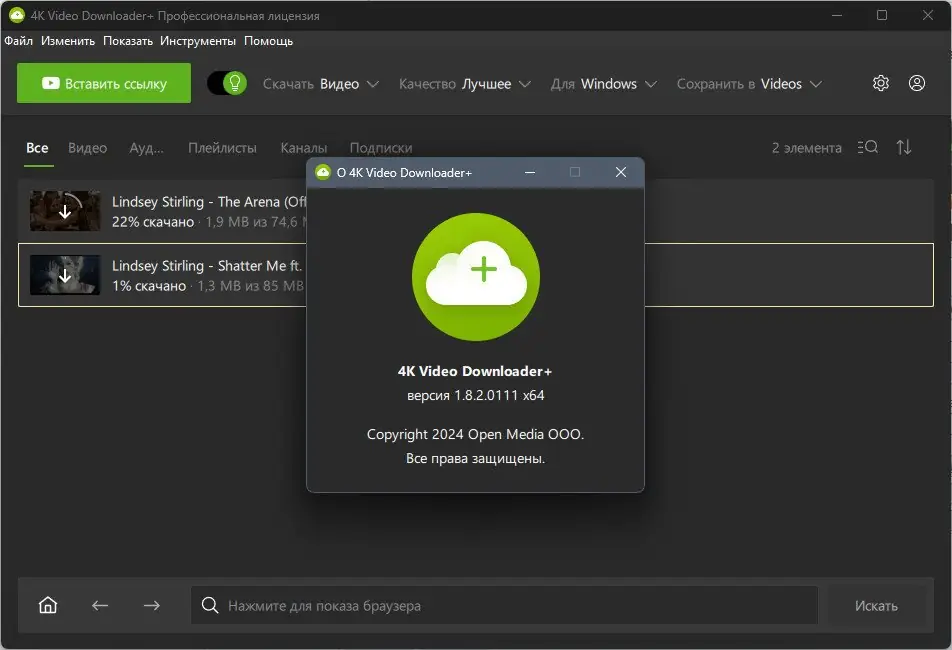Click the Shatter Me video thumbnail
Image resolution: width=952 pixels, height=650 pixels.
[65, 275]
